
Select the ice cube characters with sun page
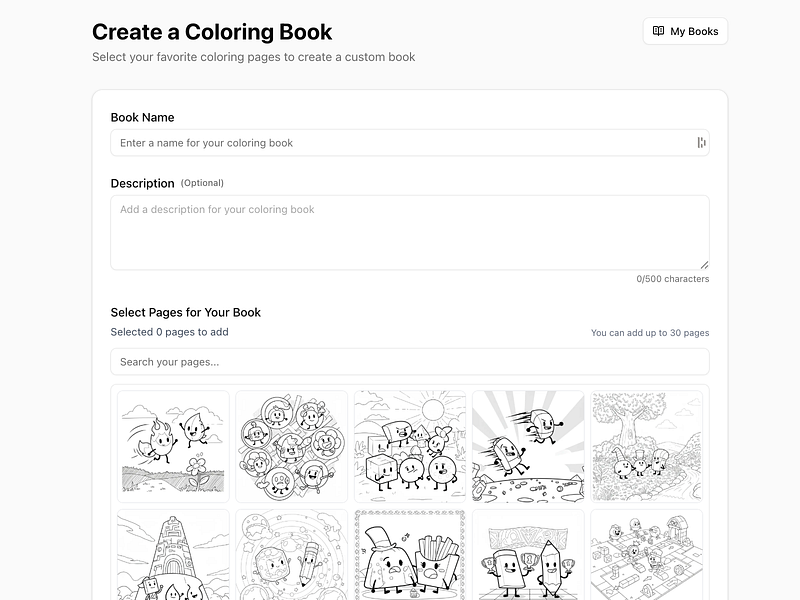(x=409, y=446)
